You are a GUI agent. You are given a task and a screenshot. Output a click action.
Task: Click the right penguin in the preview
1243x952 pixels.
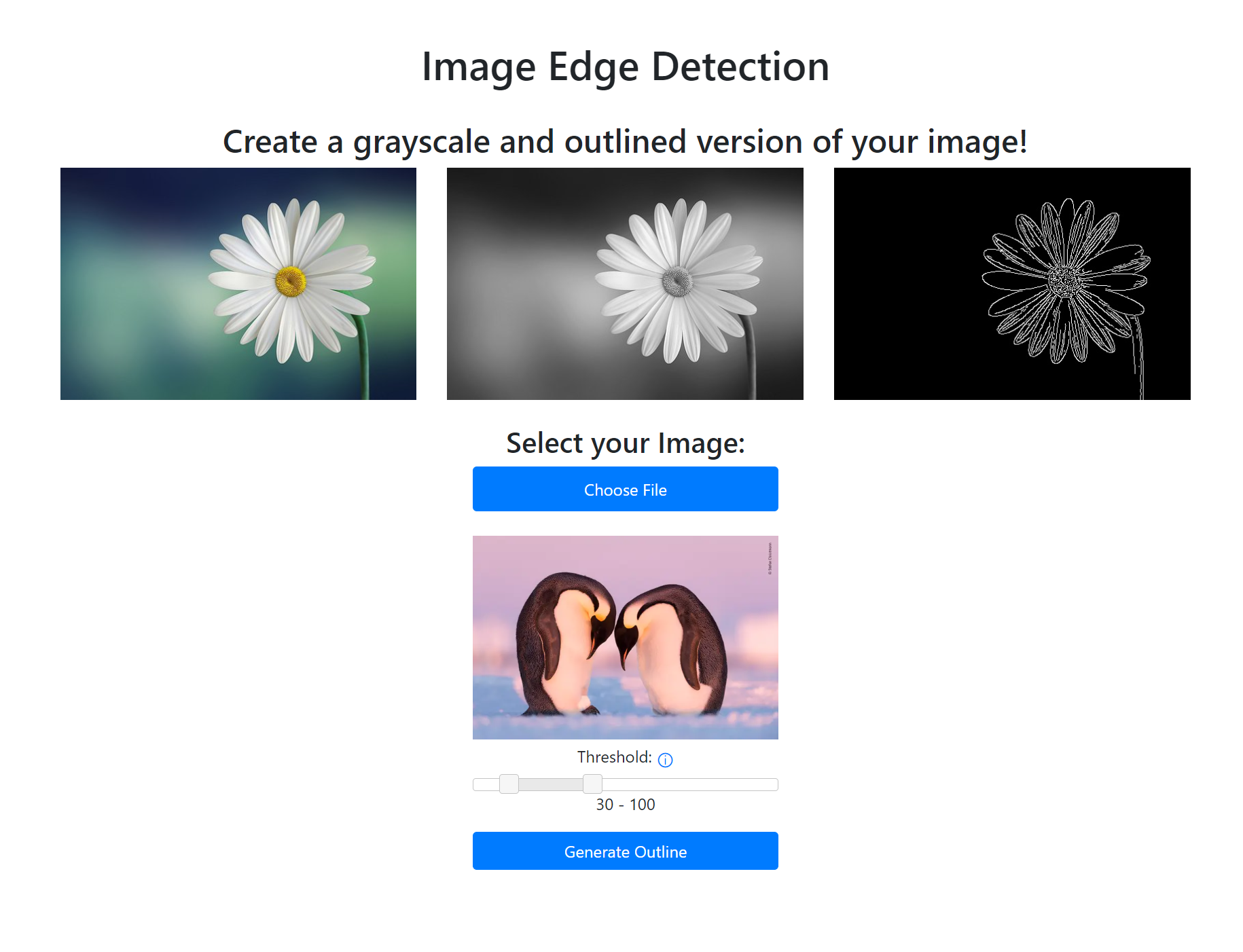(672, 648)
